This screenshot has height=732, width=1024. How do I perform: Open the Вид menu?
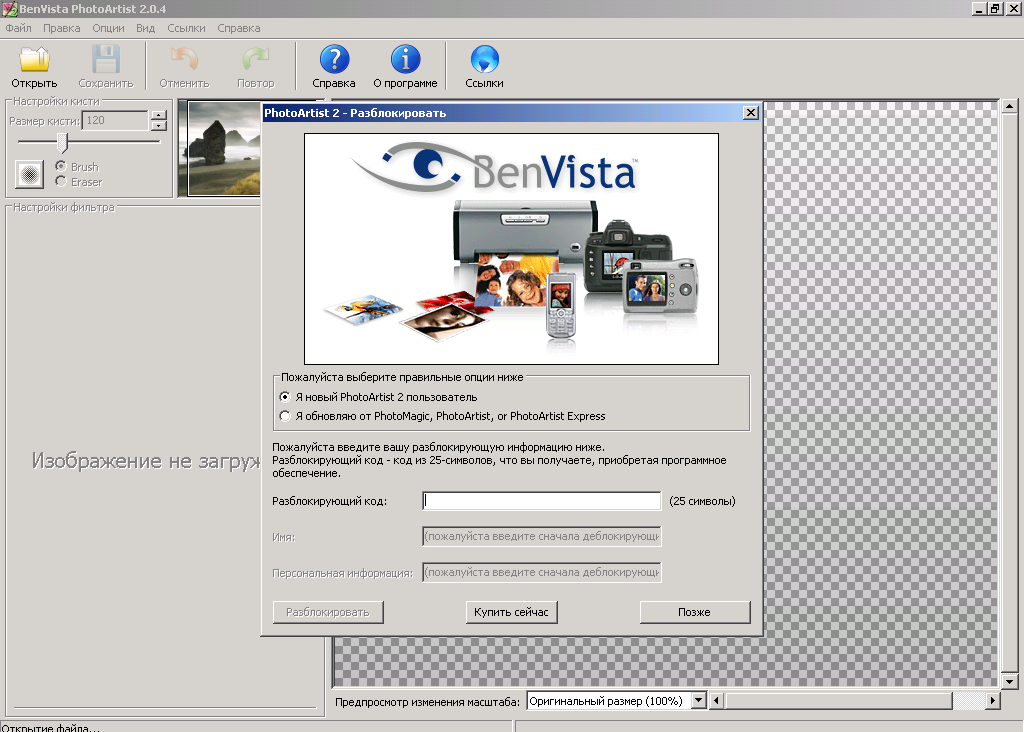[x=146, y=28]
